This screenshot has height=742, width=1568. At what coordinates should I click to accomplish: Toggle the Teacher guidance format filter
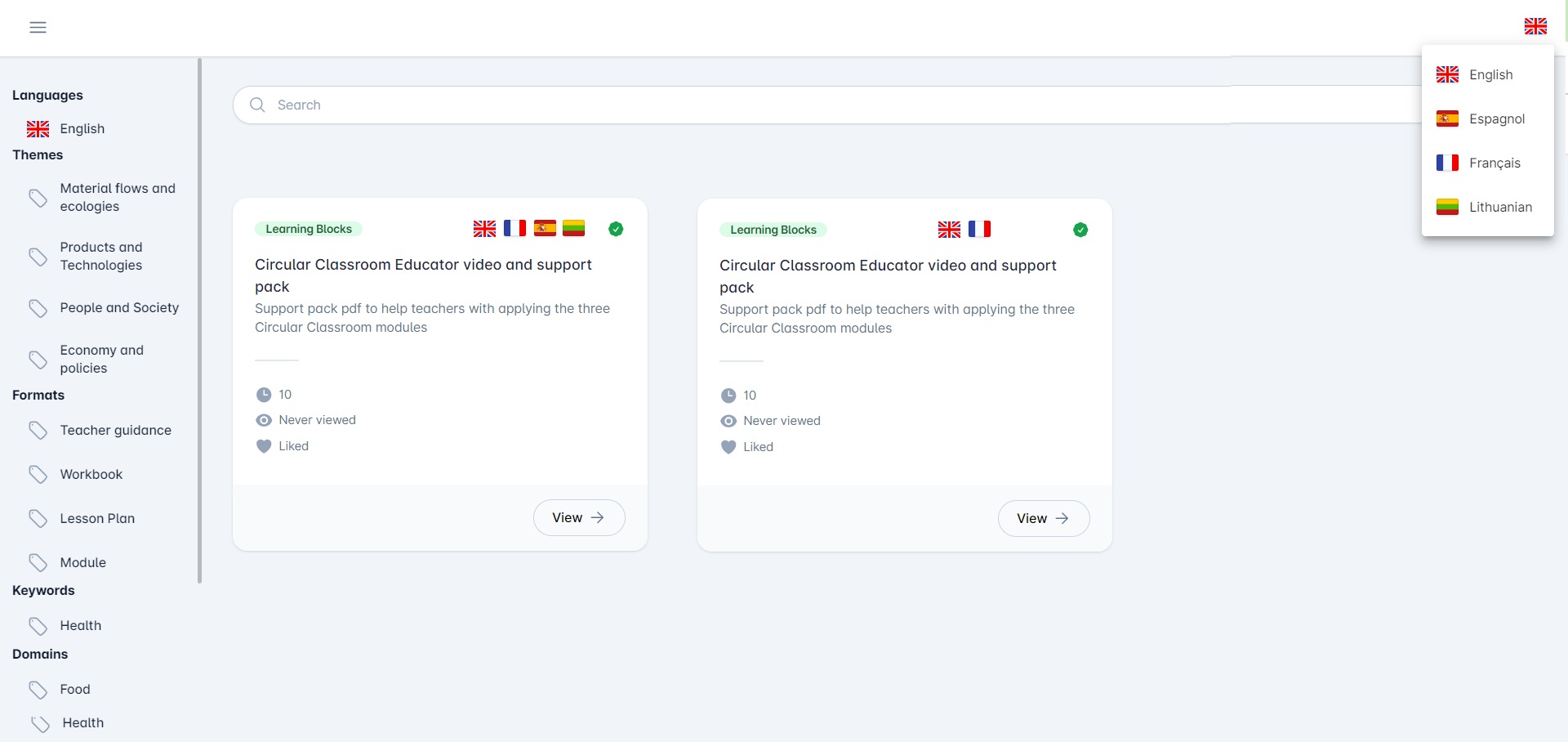[x=115, y=431]
